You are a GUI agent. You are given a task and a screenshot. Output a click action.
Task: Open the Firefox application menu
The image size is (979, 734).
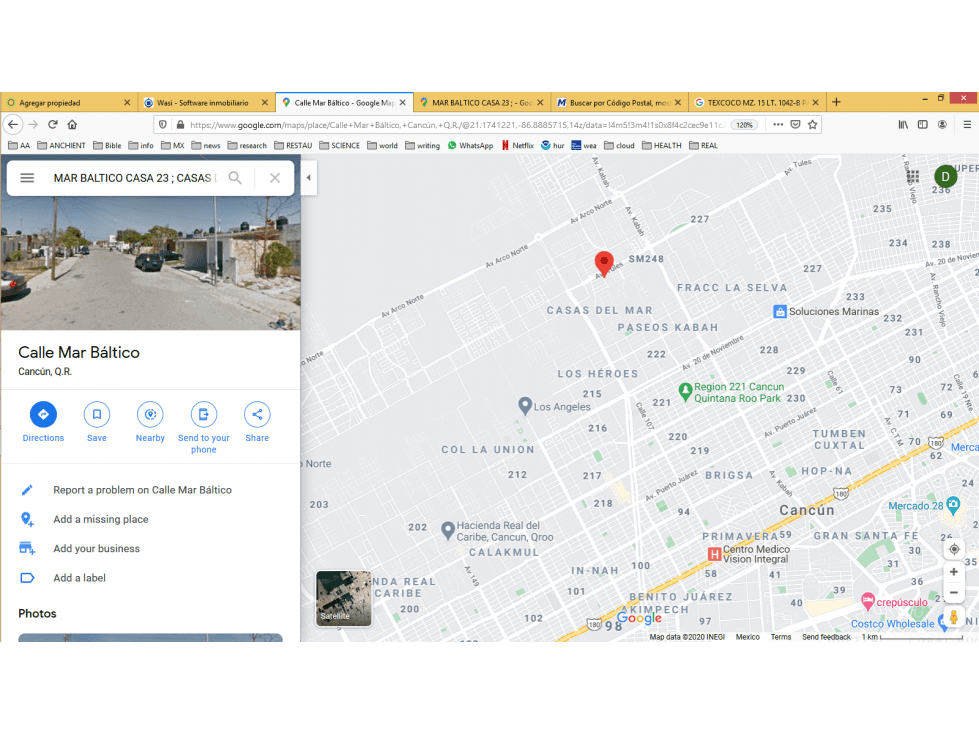click(x=967, y=124)
